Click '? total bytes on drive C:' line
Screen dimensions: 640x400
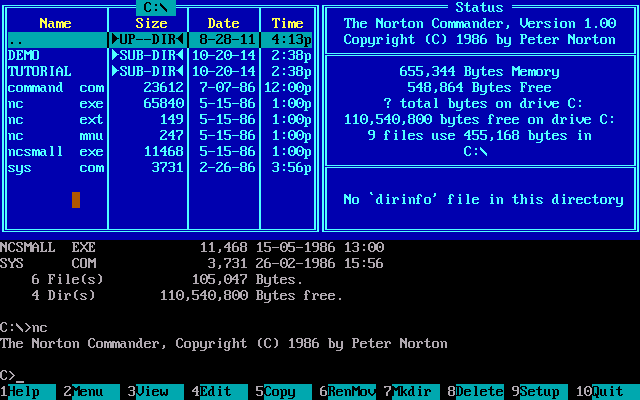pos(484,104)
